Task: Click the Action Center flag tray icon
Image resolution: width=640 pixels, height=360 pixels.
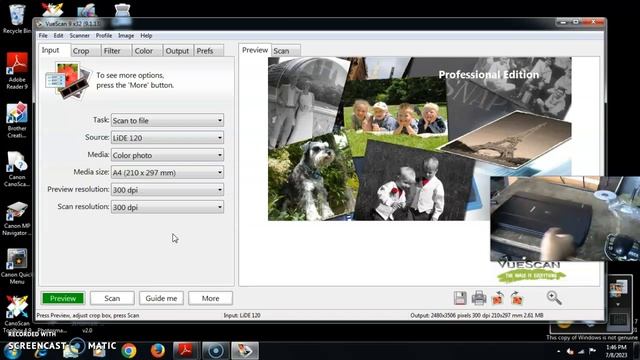Action: [592, 351]
